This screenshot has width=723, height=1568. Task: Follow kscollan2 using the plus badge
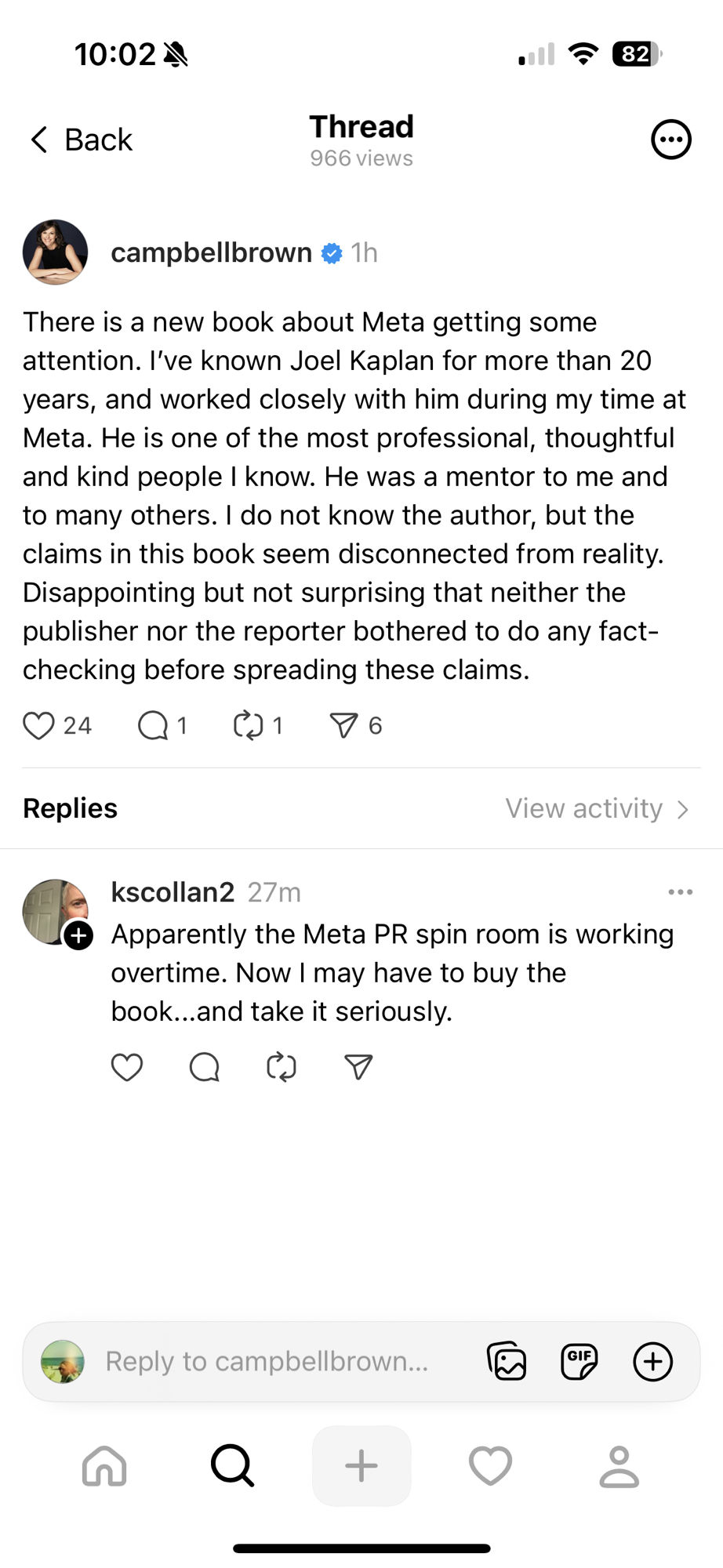pos(78,935)
